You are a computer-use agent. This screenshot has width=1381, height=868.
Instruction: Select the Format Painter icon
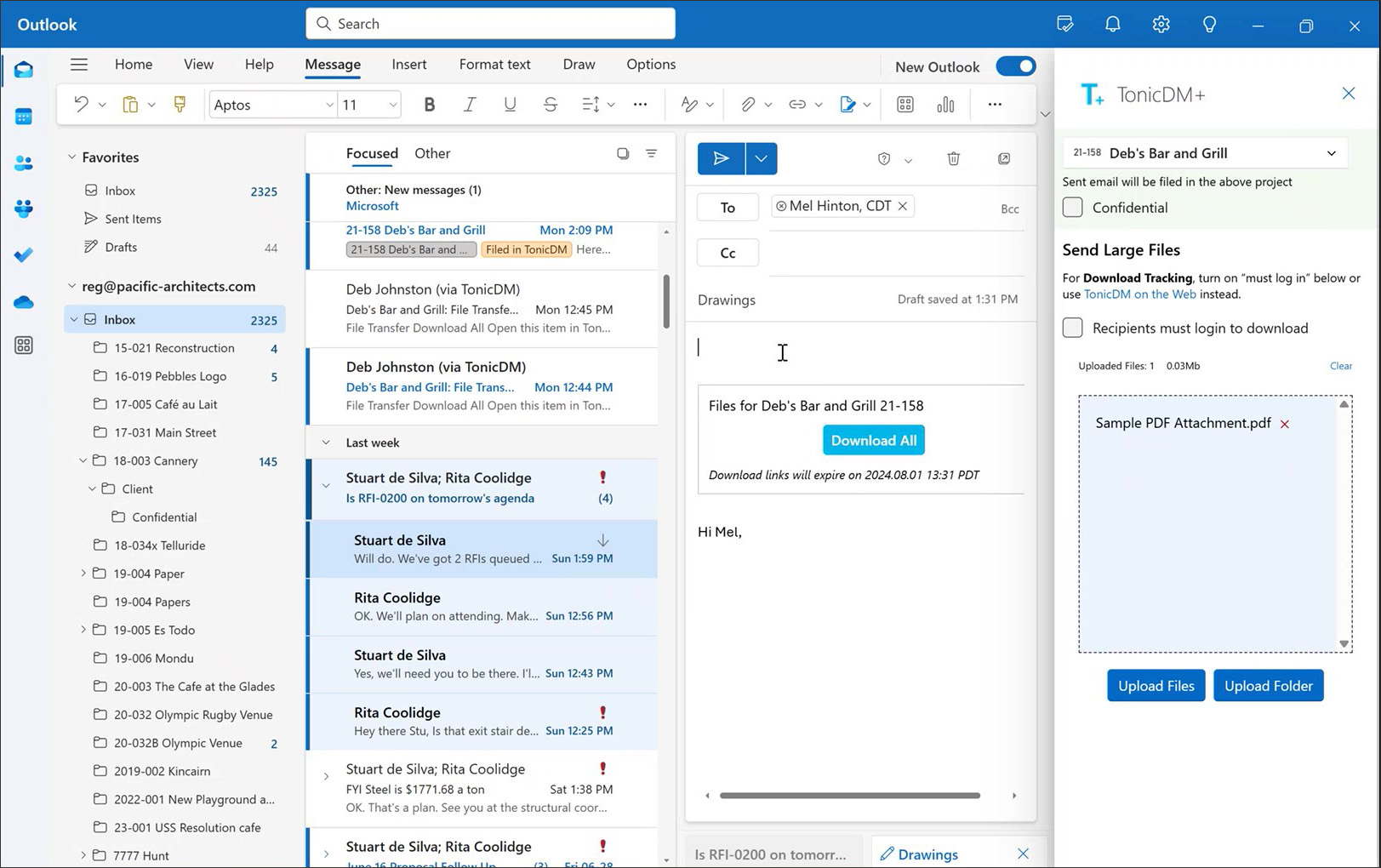[180, 104]
